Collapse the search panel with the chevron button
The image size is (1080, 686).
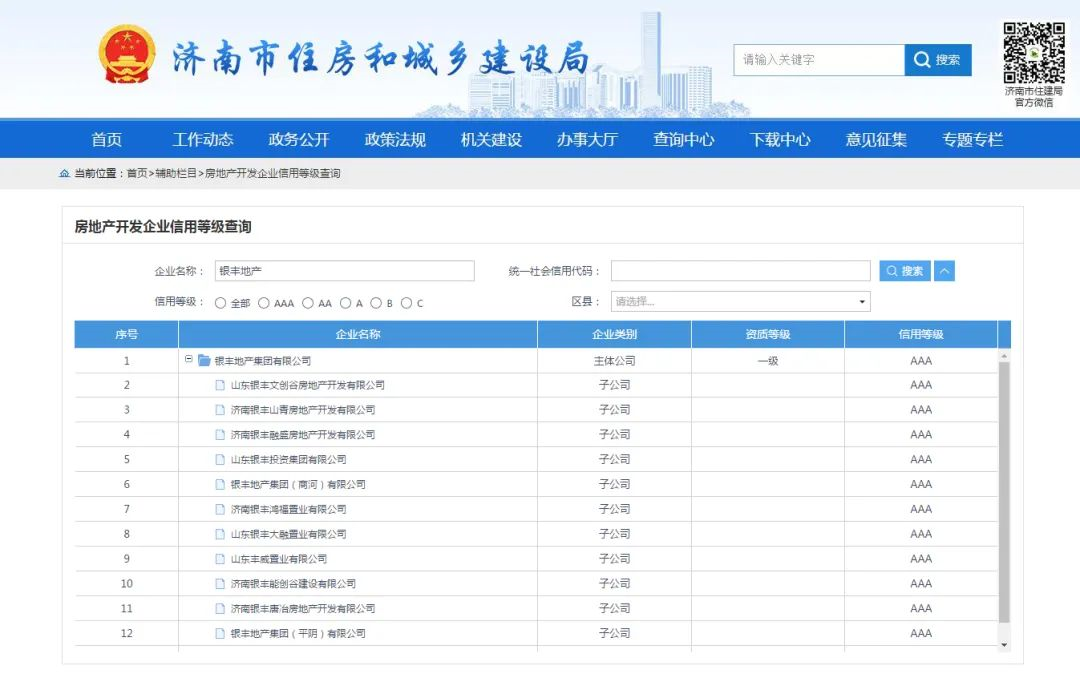tap(943, 270)
